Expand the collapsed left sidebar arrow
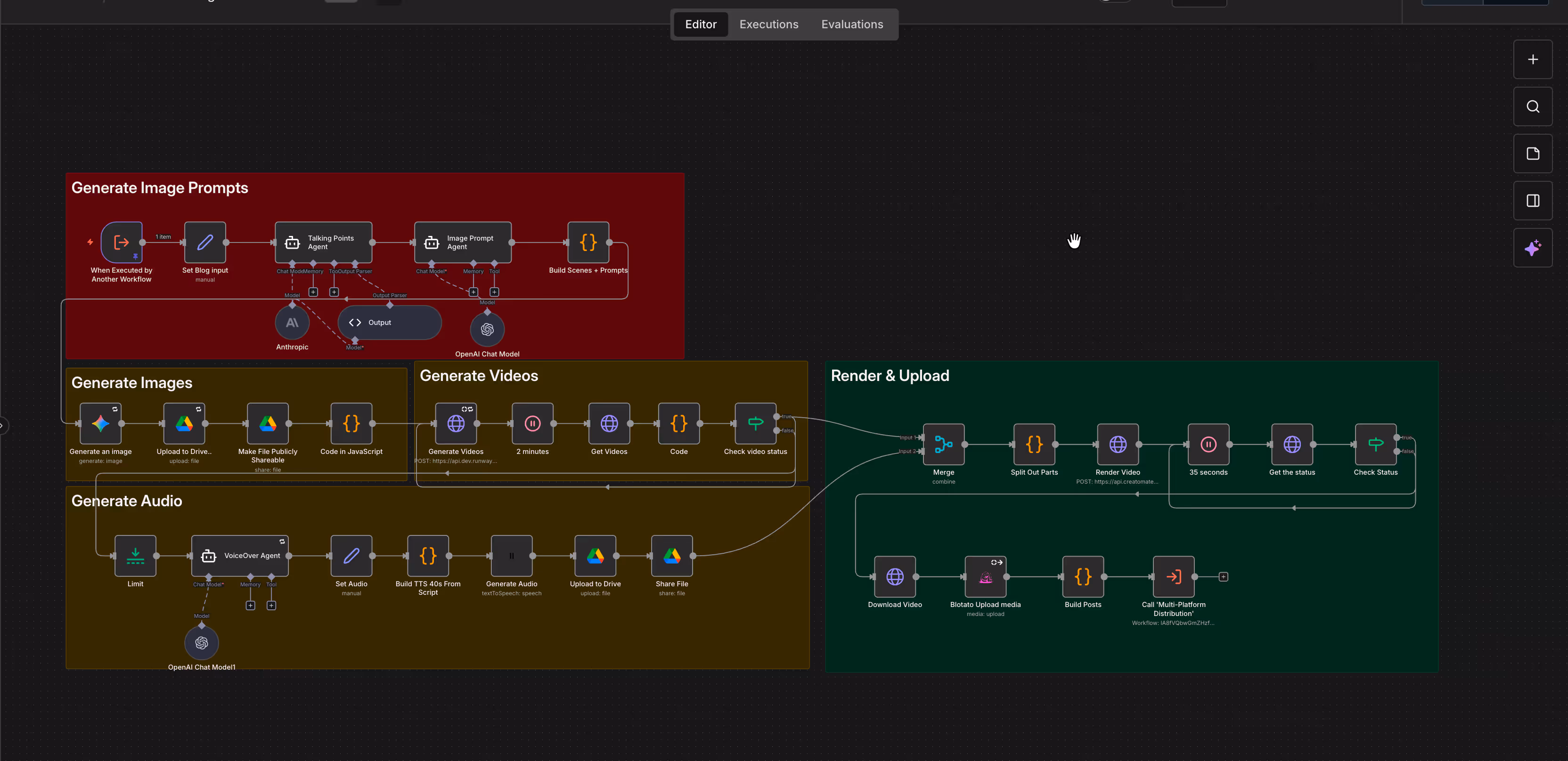 pyautogui.click(x=2, y=425)
